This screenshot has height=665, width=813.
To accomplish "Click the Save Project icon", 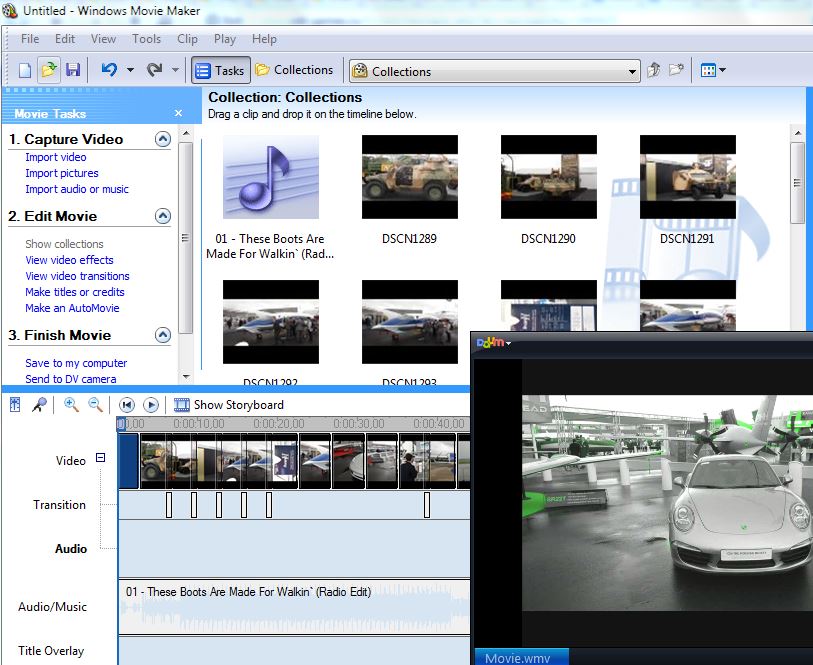I will point(73,70).
